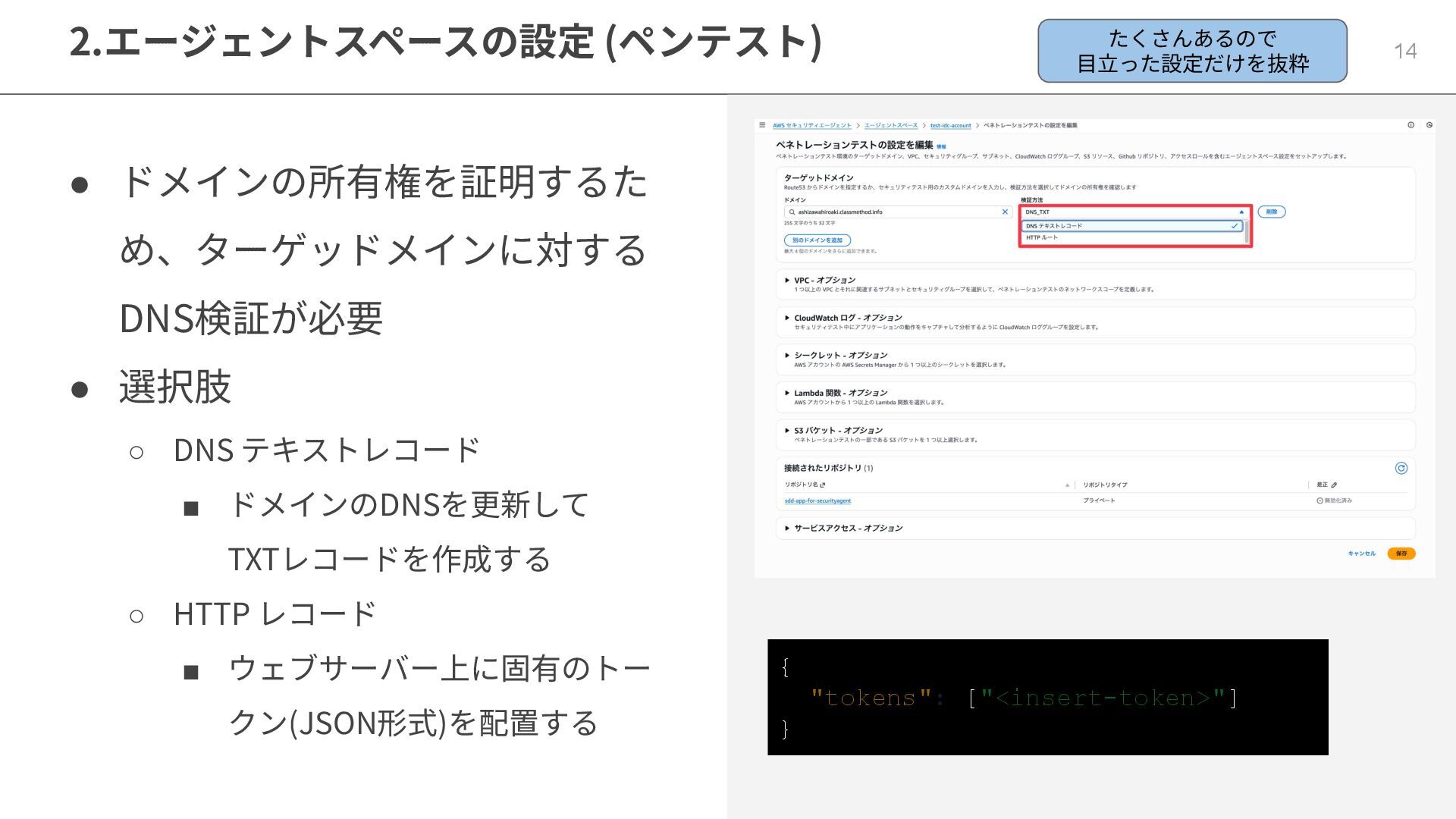Click the clock icon in the top-right corner

tap(1429, 125)
